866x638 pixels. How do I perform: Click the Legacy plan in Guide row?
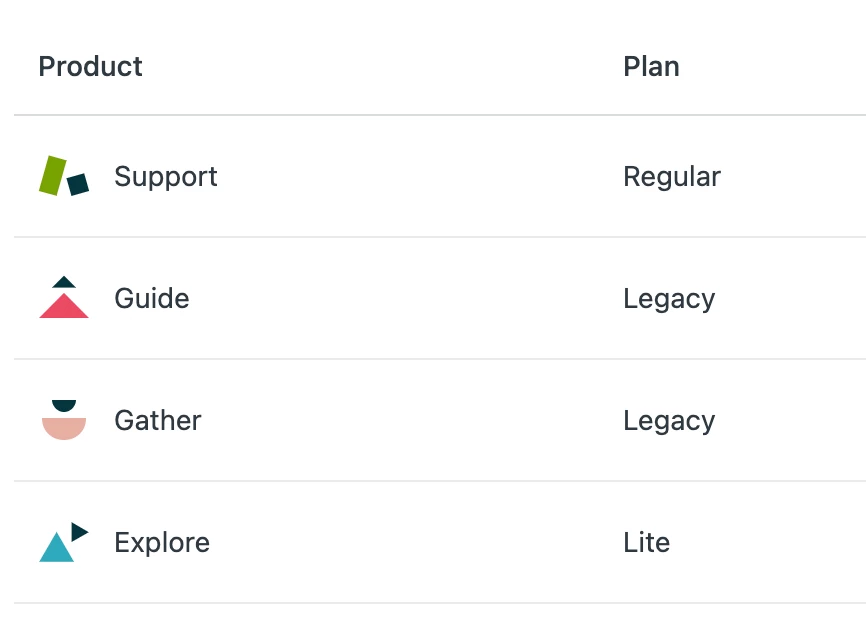[x=669, y=299]
